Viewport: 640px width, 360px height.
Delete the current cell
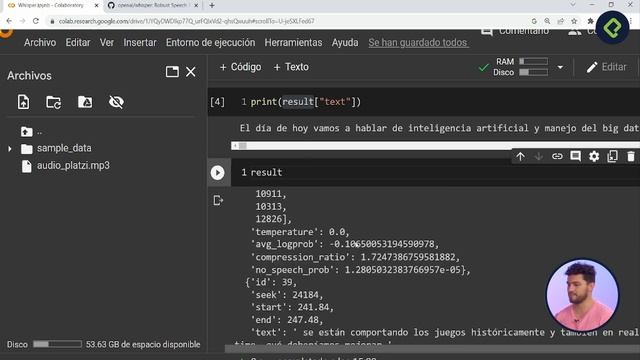point(631,156)
